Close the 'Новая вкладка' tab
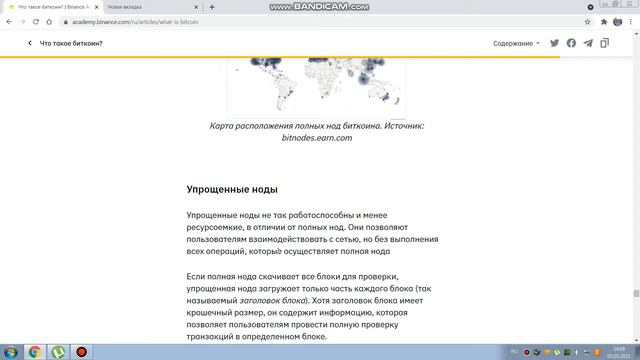The height and width of the screenshot is (360, 640). (x=196, y=7)
